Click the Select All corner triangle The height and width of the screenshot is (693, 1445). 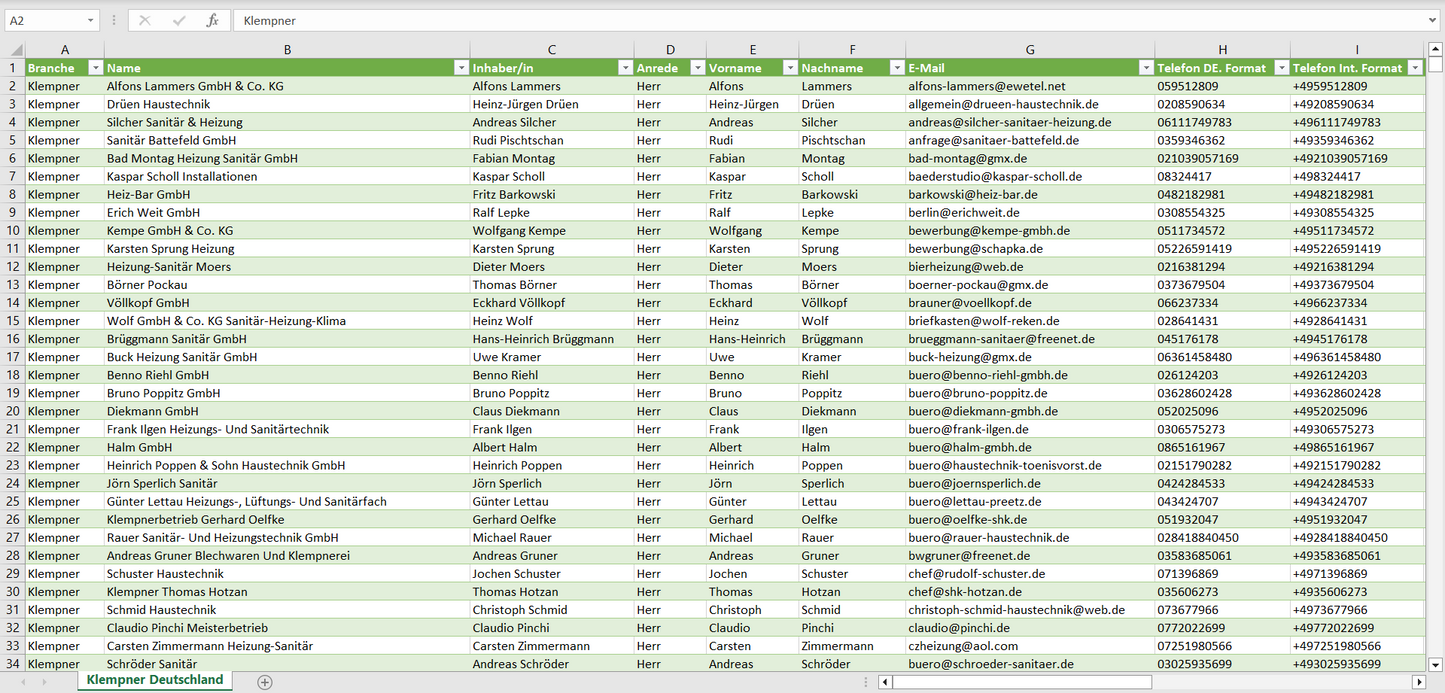click(x=14, y=50)
